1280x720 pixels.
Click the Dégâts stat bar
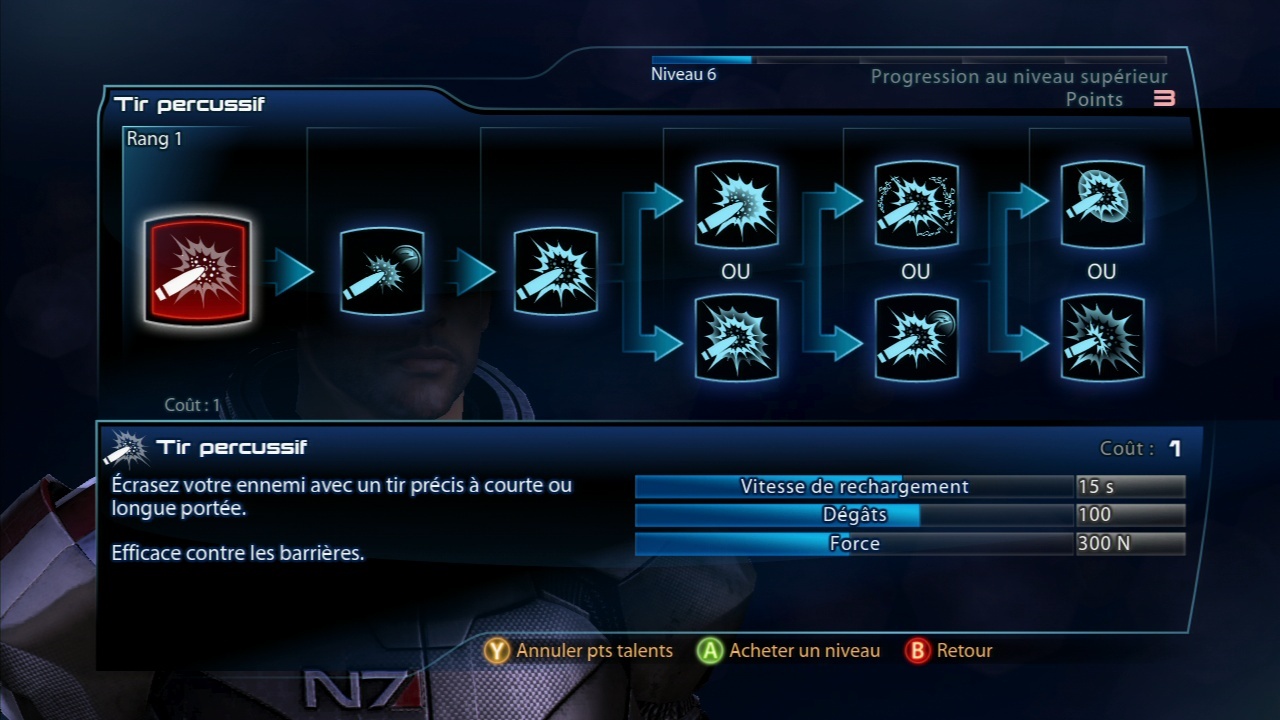coord(910,515)
